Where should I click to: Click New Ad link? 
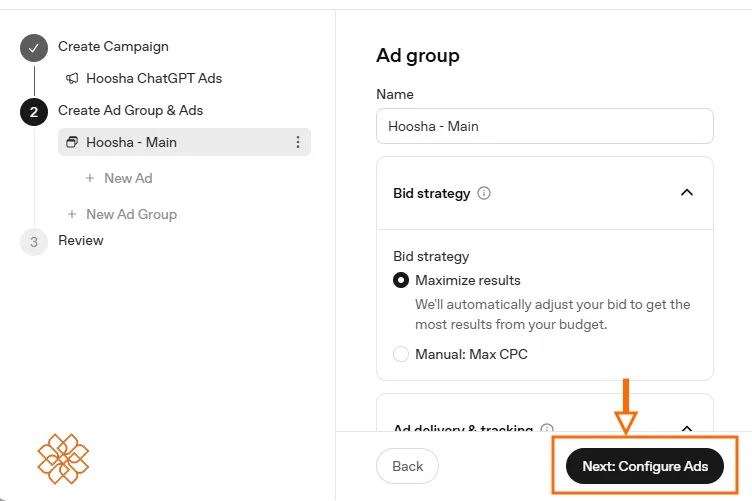point(128,178)
